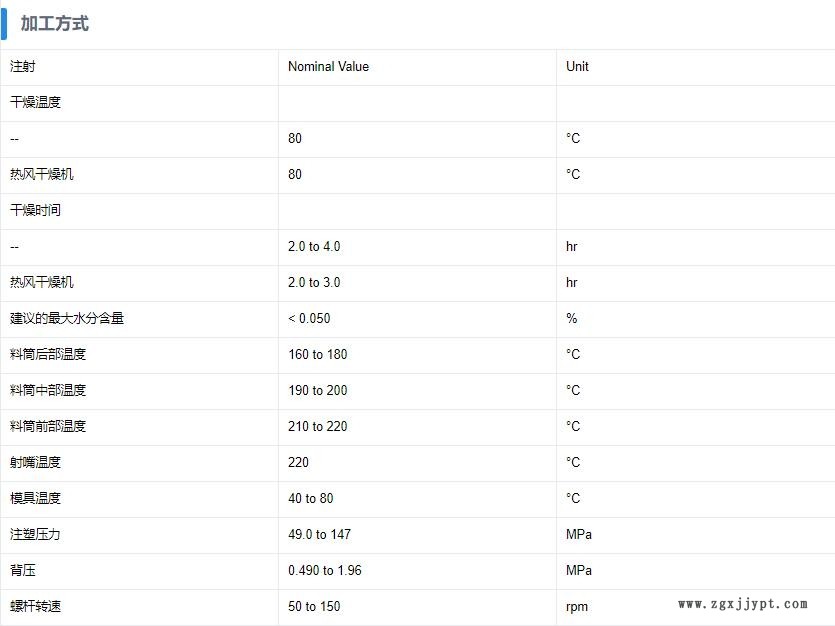Click the 料筒中部温度 label
Screen dimensions: 835x626
[48, 391]
